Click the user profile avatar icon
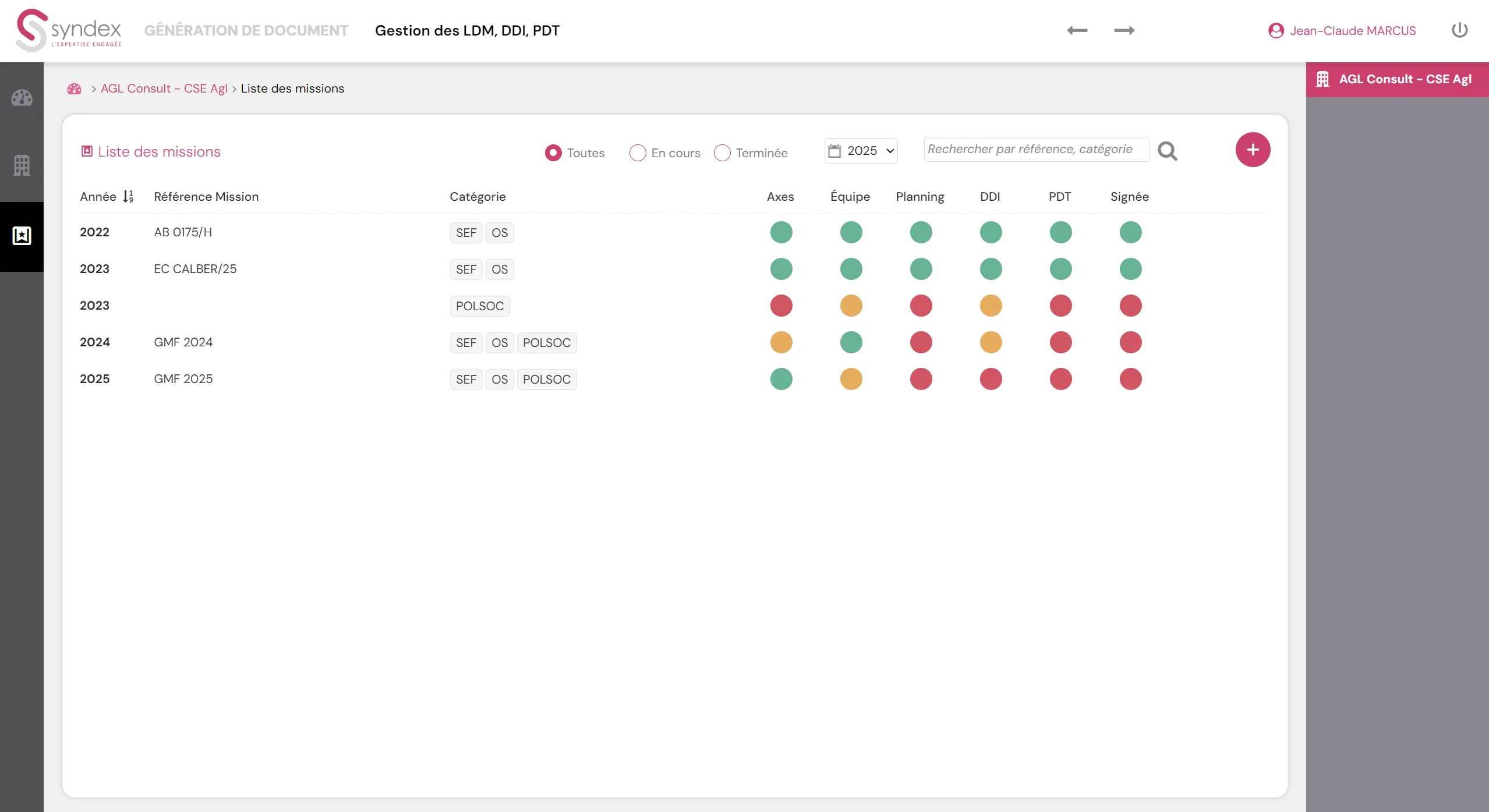The width and height of the screenshot is (1489, 812). click(x=1276, y=31)
